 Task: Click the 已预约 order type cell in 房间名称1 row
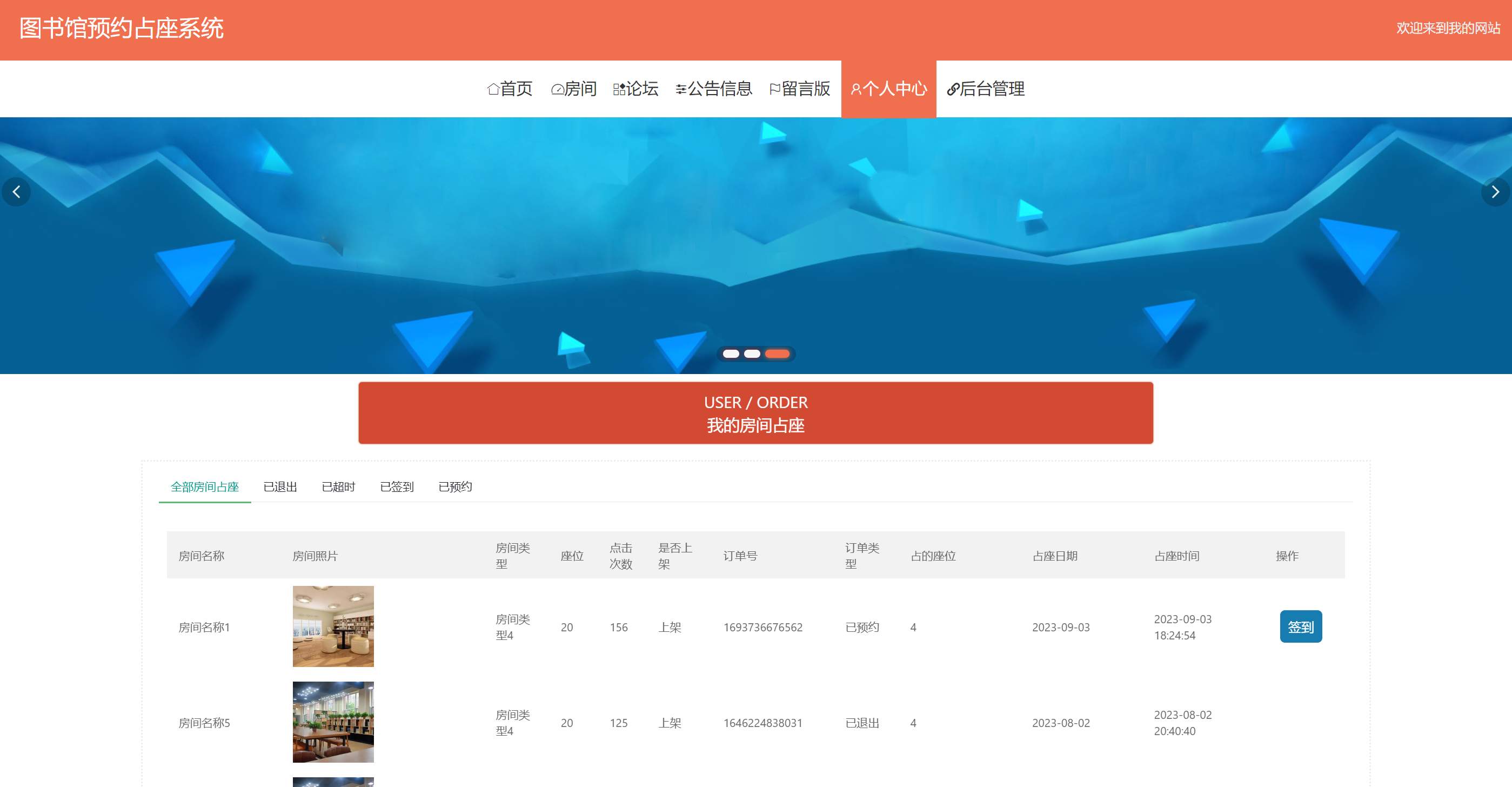click(x=862, y=627)
